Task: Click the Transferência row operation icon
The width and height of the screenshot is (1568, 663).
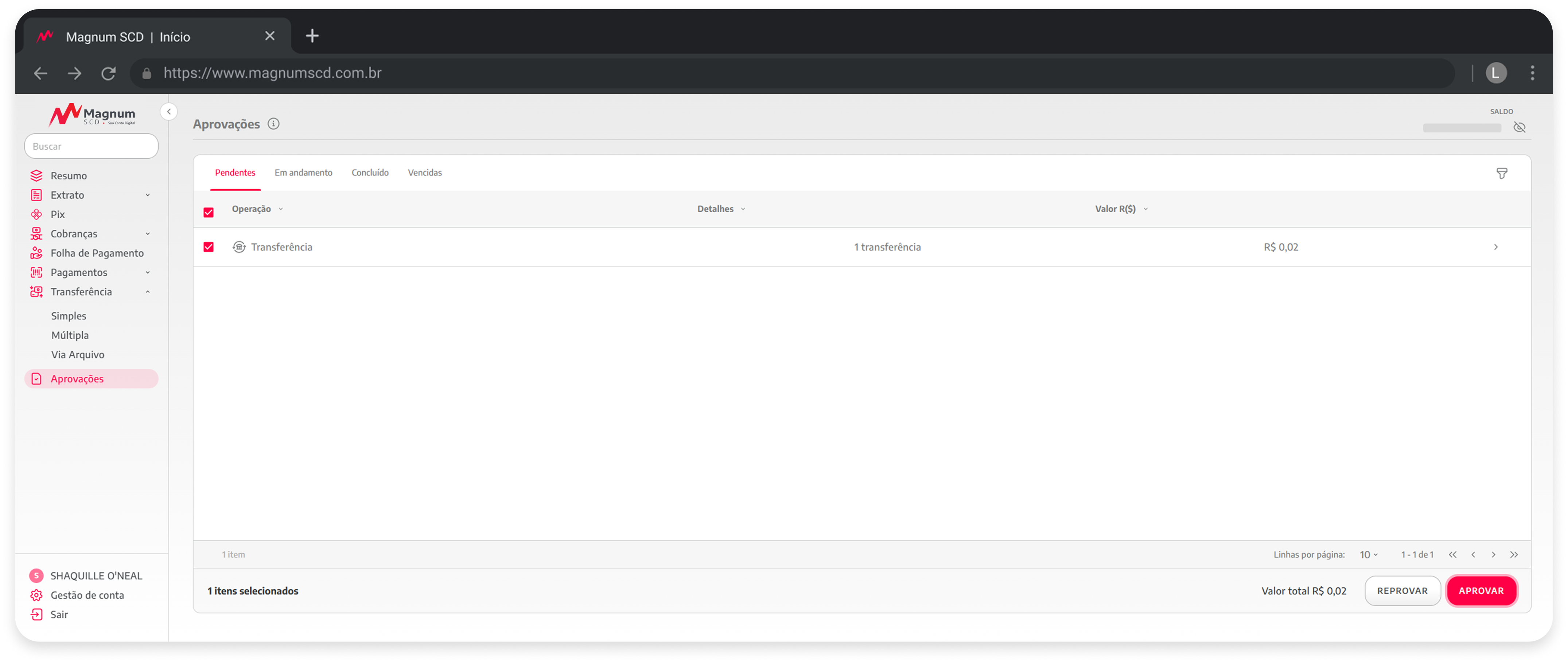Action: (x=239, y=247)
